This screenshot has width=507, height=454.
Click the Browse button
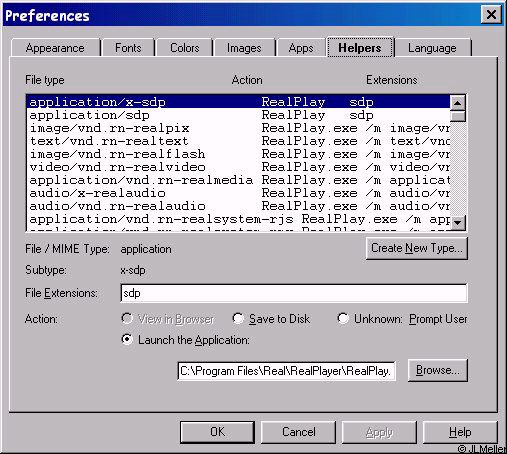(438, 370)
